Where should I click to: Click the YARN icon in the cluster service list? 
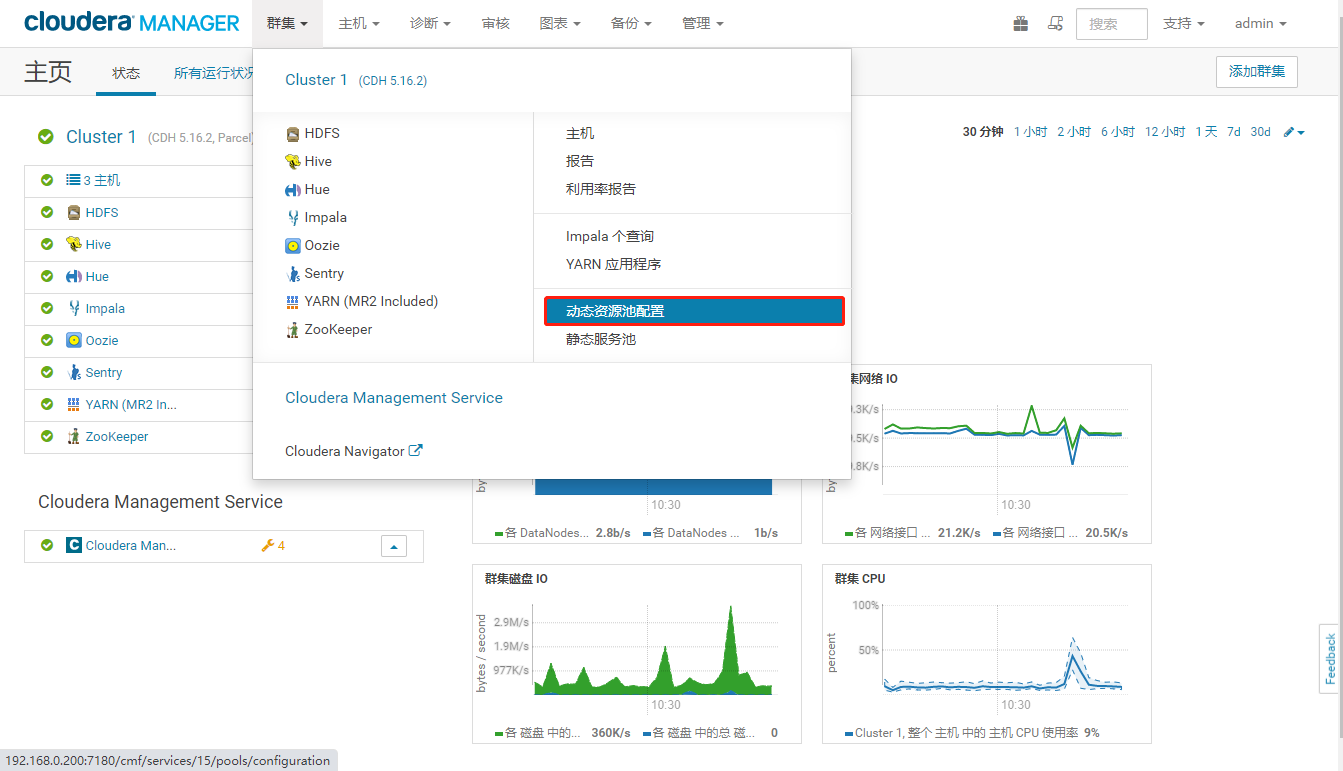pyautogui.click(x=74, y=404)
